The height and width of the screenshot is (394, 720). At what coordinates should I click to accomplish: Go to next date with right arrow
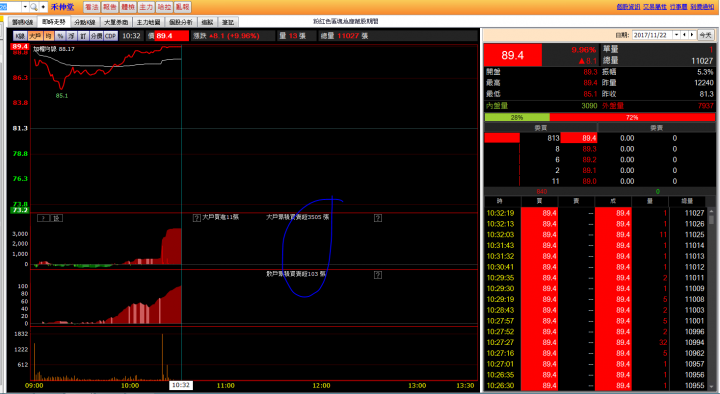pos(692,35)
